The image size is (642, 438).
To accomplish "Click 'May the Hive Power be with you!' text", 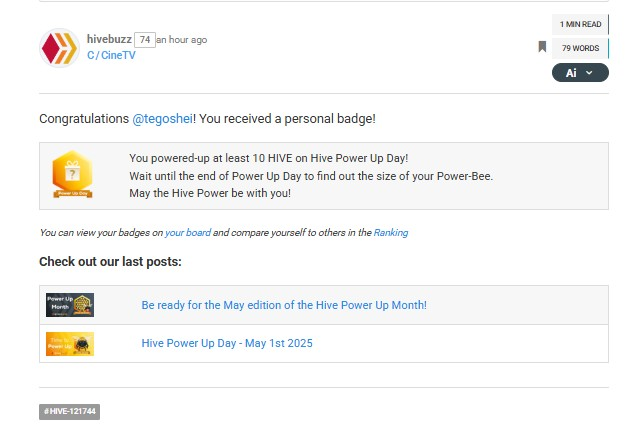I will pyautogui.click(x=210, y=193).
